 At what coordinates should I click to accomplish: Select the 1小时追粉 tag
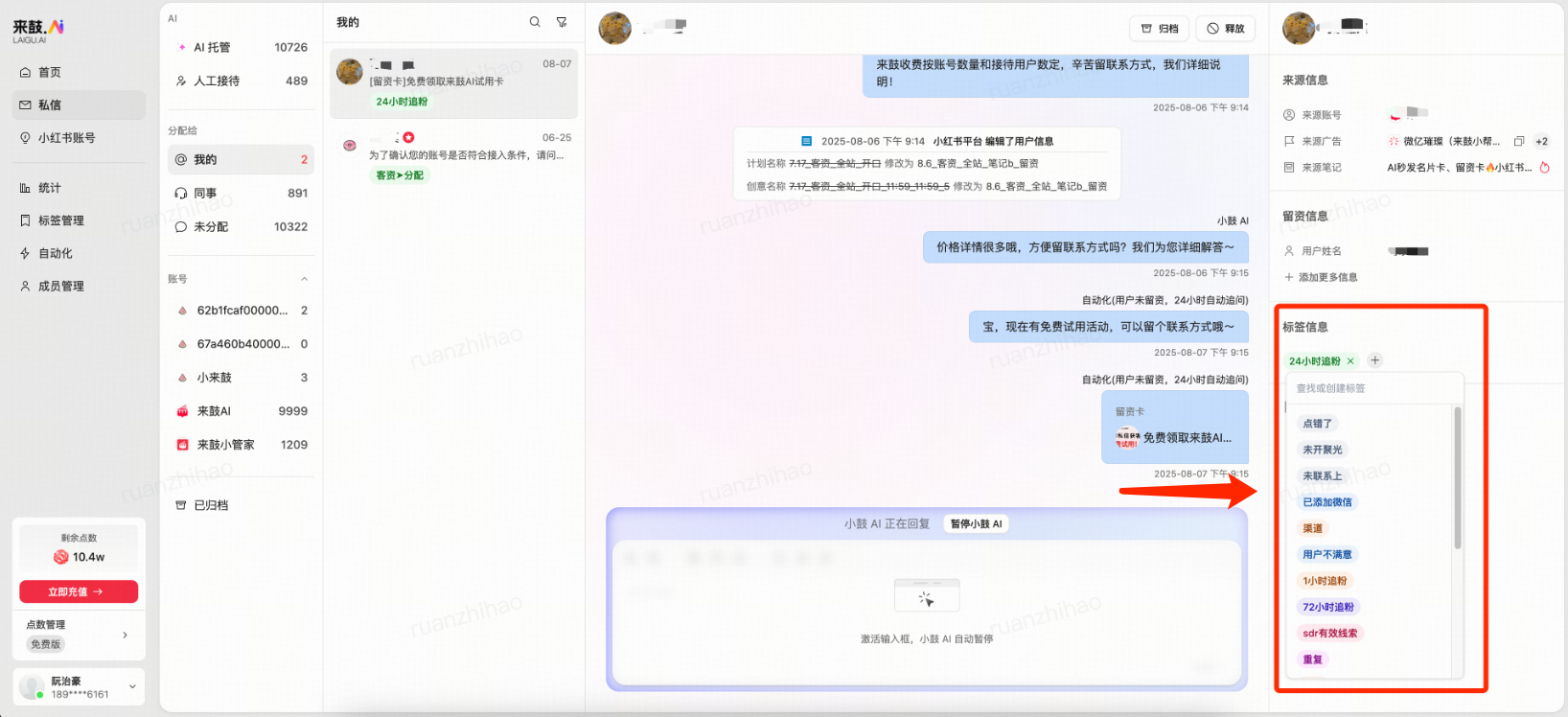tap(1325, 581)
